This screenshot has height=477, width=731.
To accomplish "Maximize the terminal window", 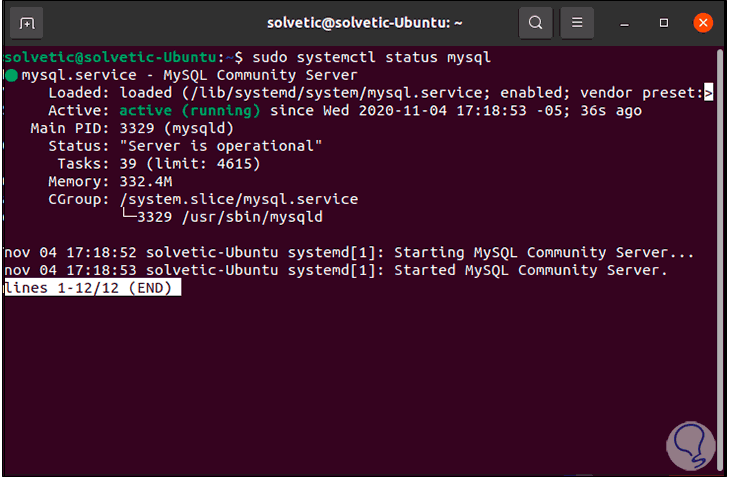I will click(x=664, y=22).
